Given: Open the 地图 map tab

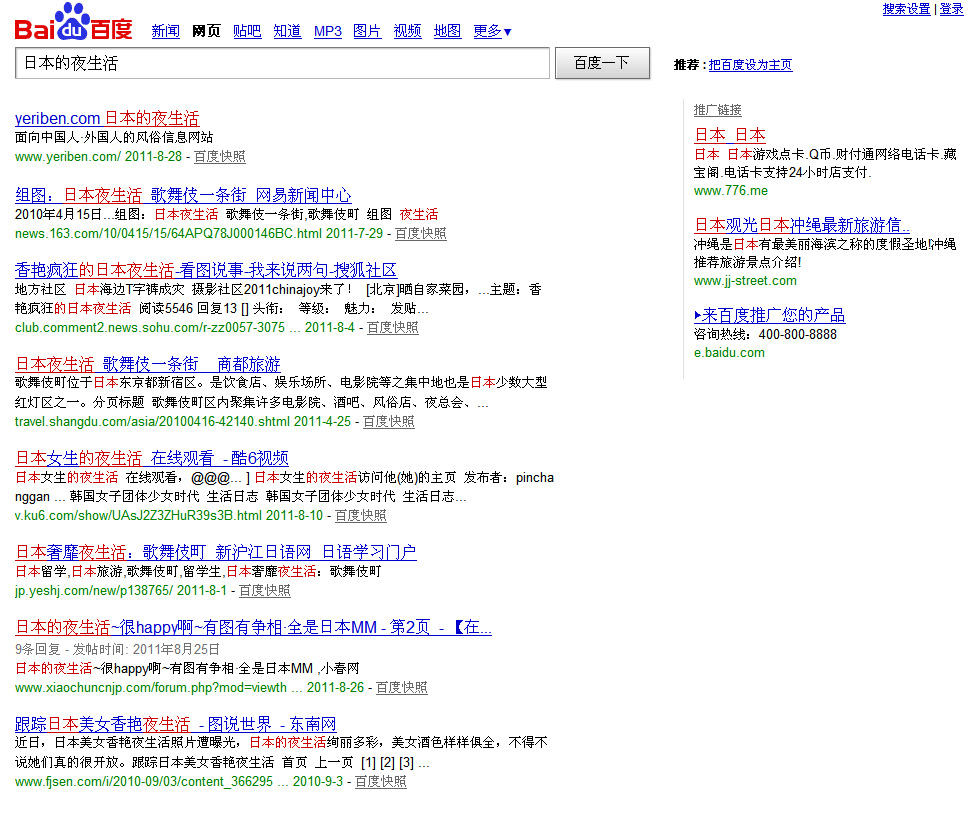Looking at the screenshot, I should 447,31.
